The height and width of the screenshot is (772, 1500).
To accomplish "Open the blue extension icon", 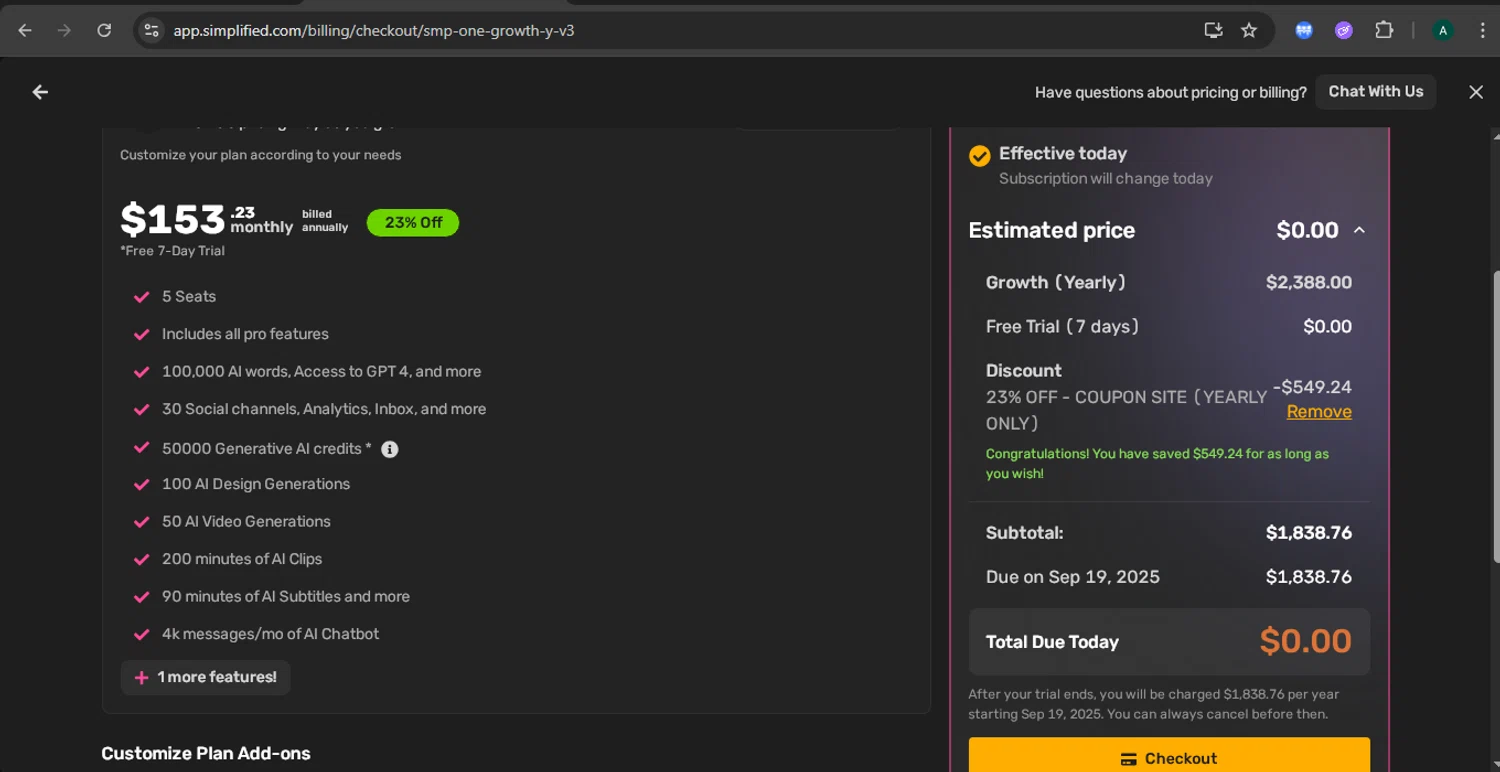I will click(1304, 30).
